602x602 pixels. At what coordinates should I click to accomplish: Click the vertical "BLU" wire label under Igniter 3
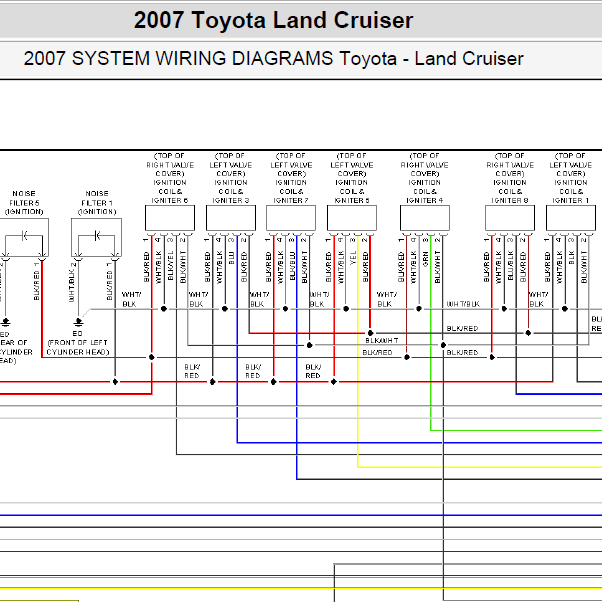[232, 258]
